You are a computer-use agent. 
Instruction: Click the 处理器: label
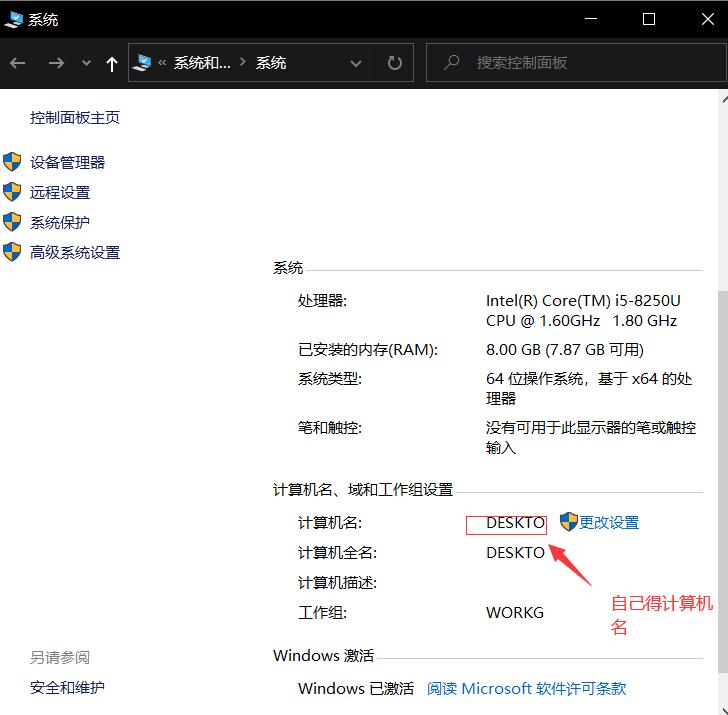coord(322,301)
